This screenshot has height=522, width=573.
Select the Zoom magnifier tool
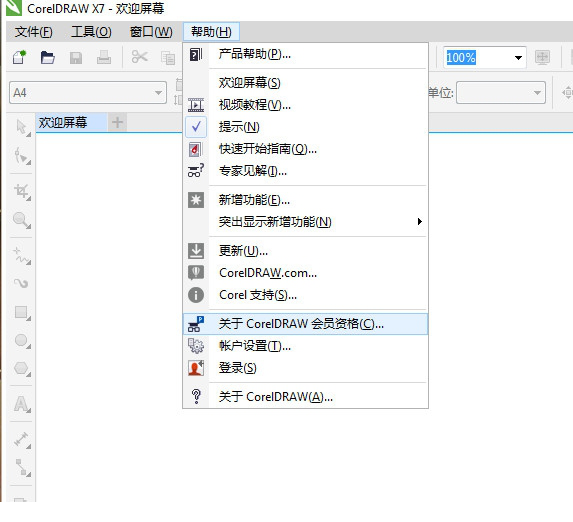pyautogui.click(x=22, y=220)
